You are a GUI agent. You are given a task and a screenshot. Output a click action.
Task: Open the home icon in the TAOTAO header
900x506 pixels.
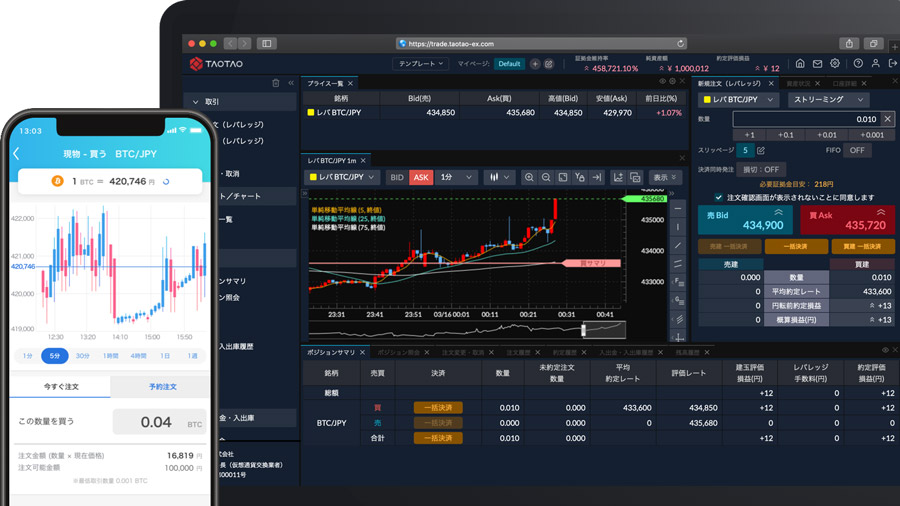coord(800,64)
